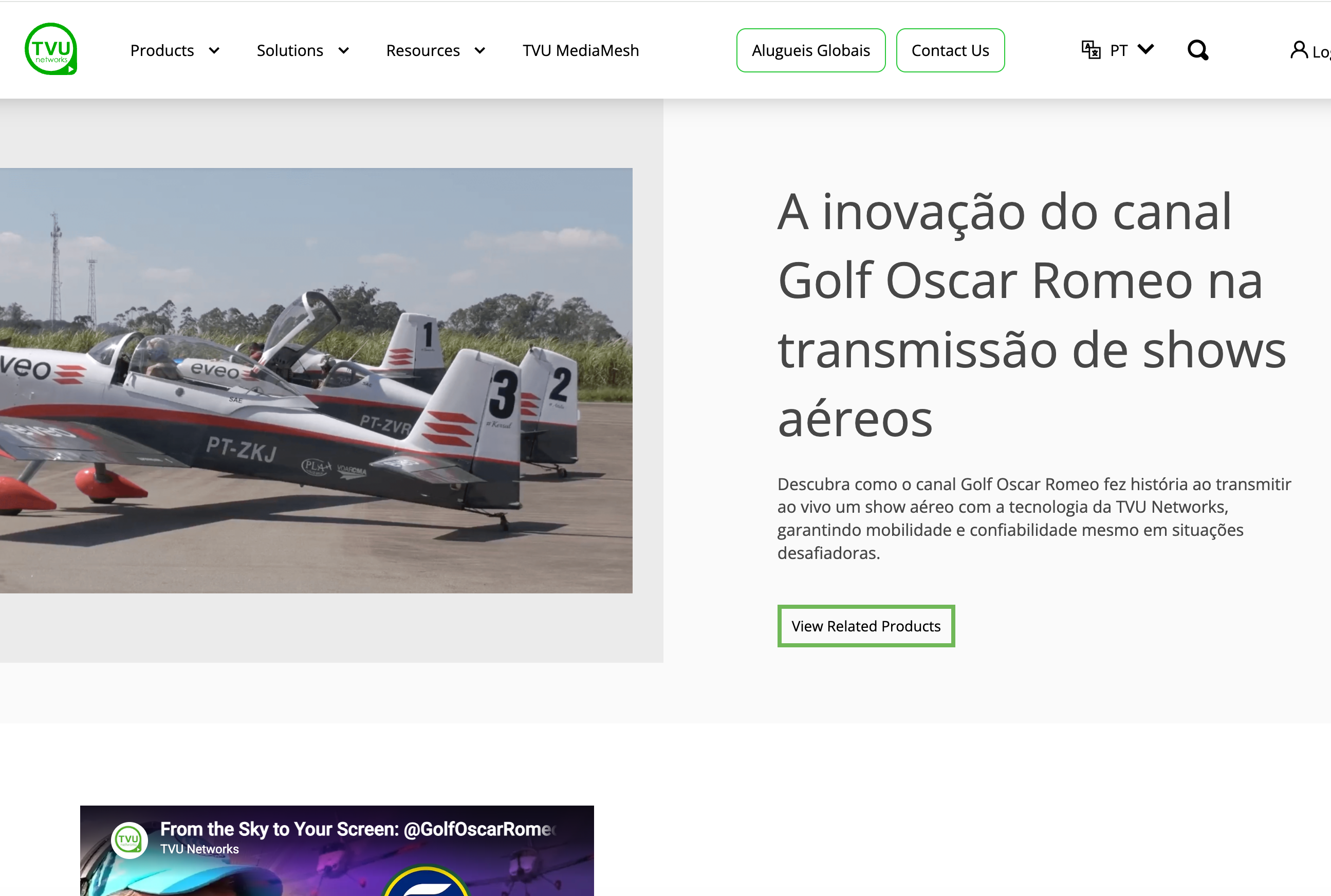
Task: Expand the Products menu chevron
Action: pyautogui.click(x=214, y=50)
